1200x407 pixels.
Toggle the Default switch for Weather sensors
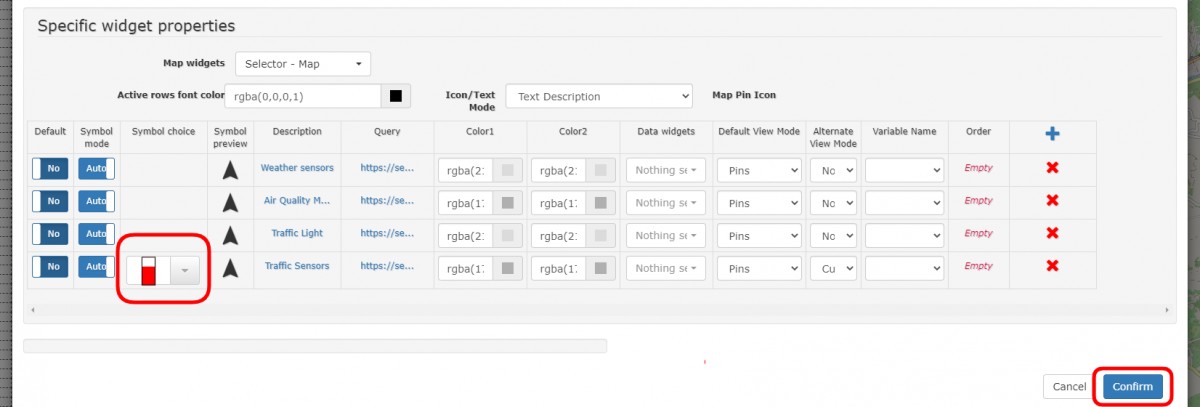click(x=49, y=169)
